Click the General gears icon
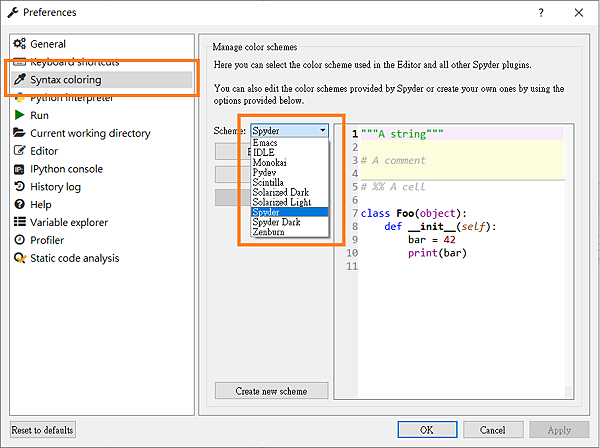600x448 pixels. (x=20, y=44)
